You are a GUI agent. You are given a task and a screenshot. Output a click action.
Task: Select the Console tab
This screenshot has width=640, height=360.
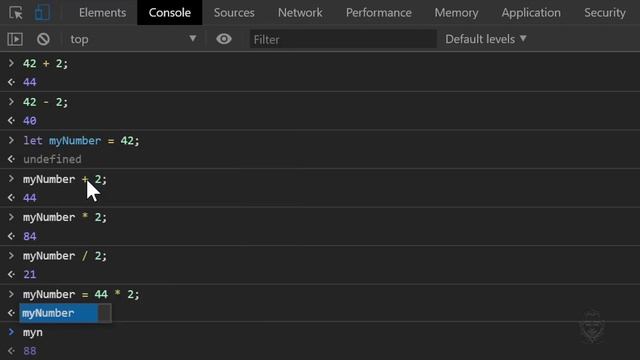(169, 13)
